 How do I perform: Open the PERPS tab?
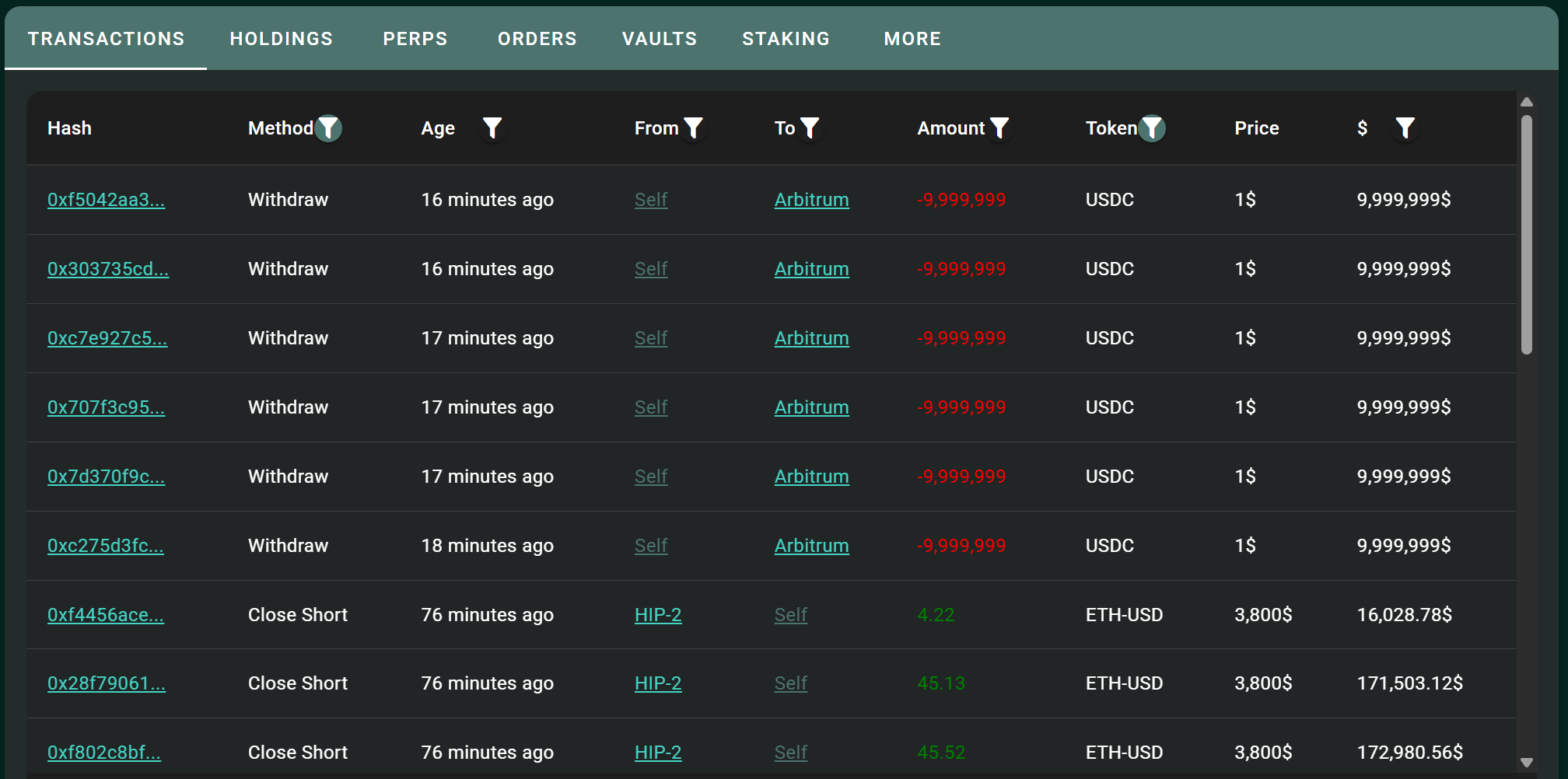(415, 38)
